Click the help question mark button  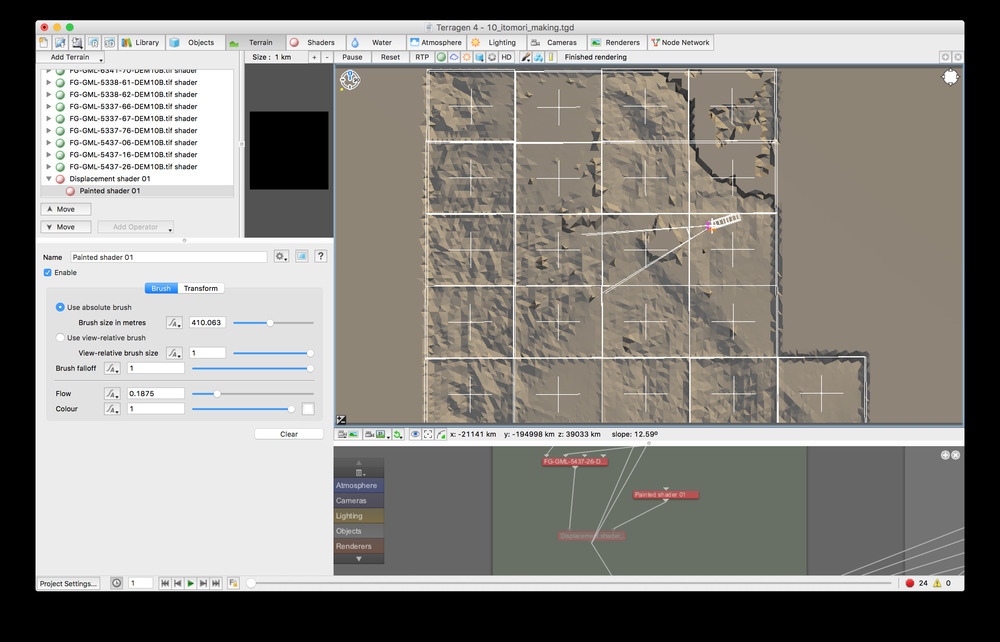pos(321,256)
